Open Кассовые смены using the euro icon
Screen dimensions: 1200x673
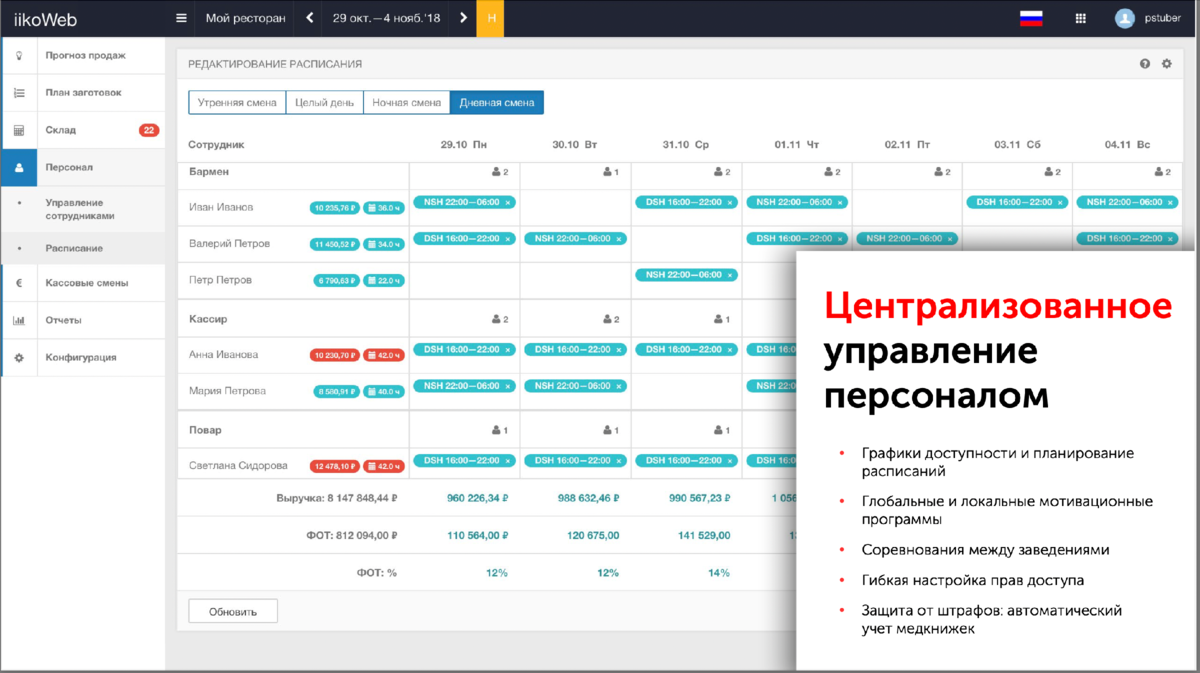click(x=18, y=283)
